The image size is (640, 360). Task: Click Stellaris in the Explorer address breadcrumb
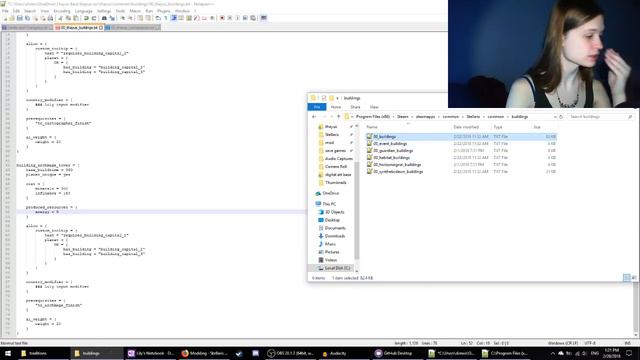(473, 117)
